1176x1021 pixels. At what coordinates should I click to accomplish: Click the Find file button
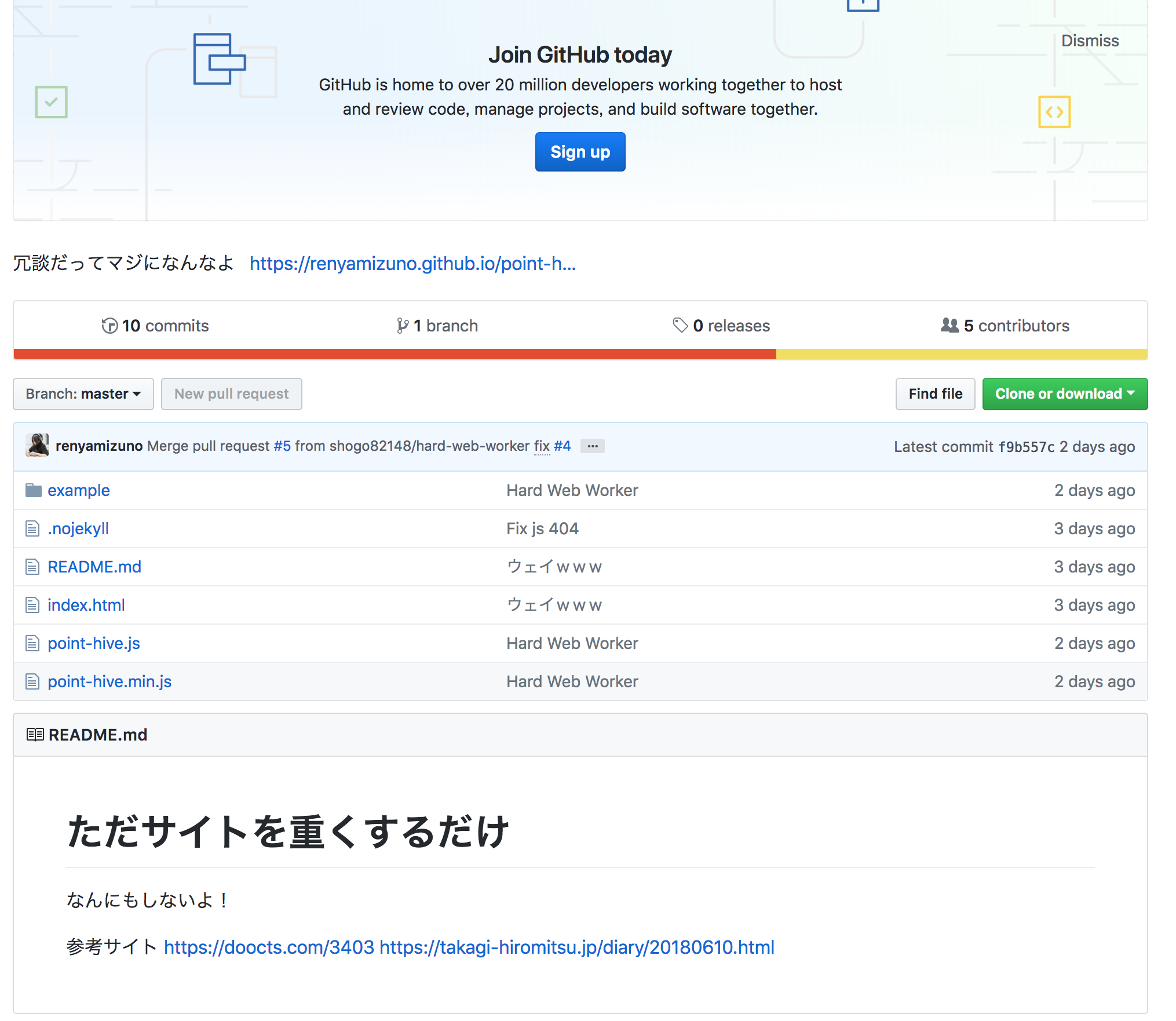point(935,394)
